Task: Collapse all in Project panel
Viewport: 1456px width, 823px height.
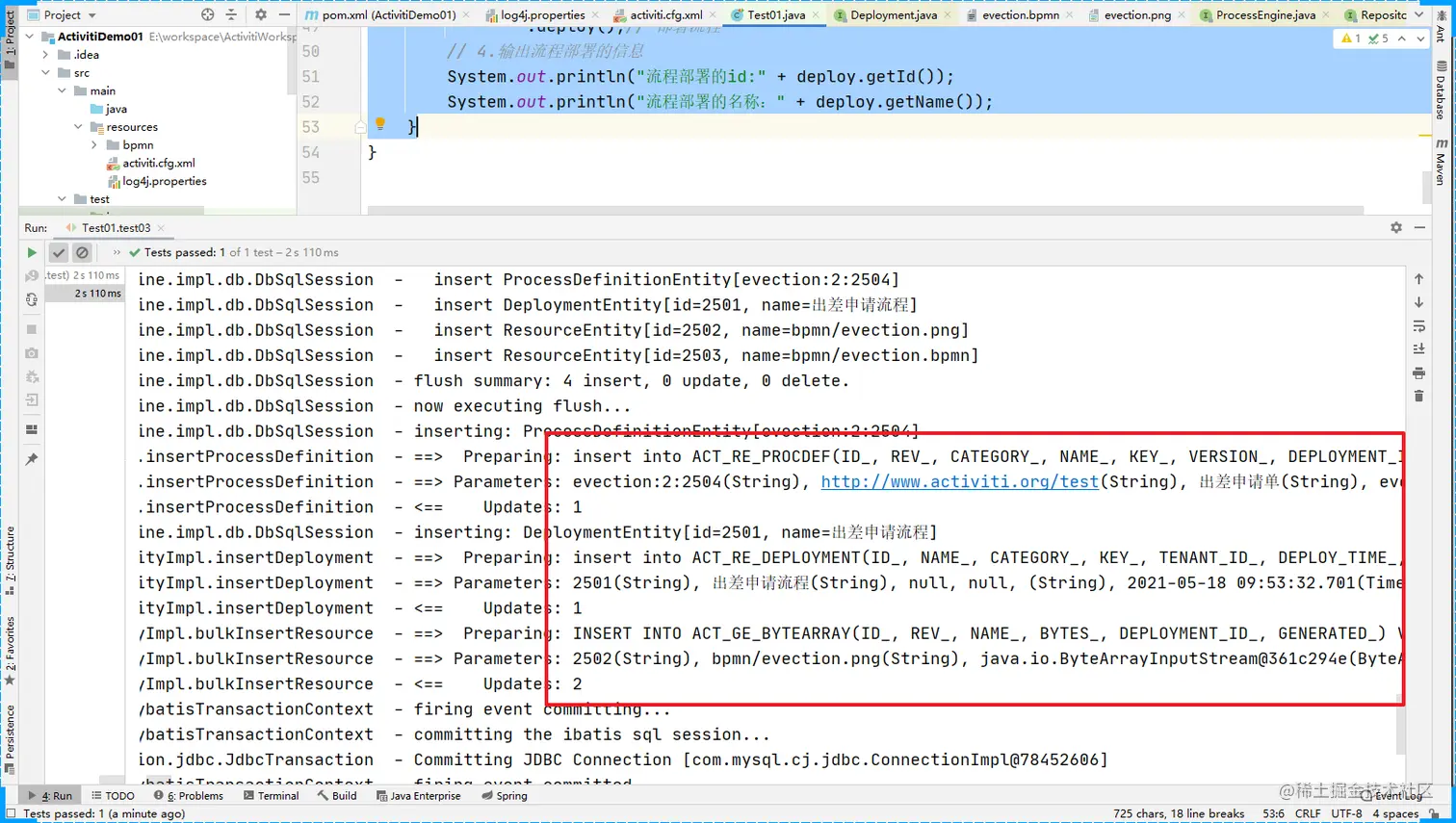Action: (x=231, y=15)
